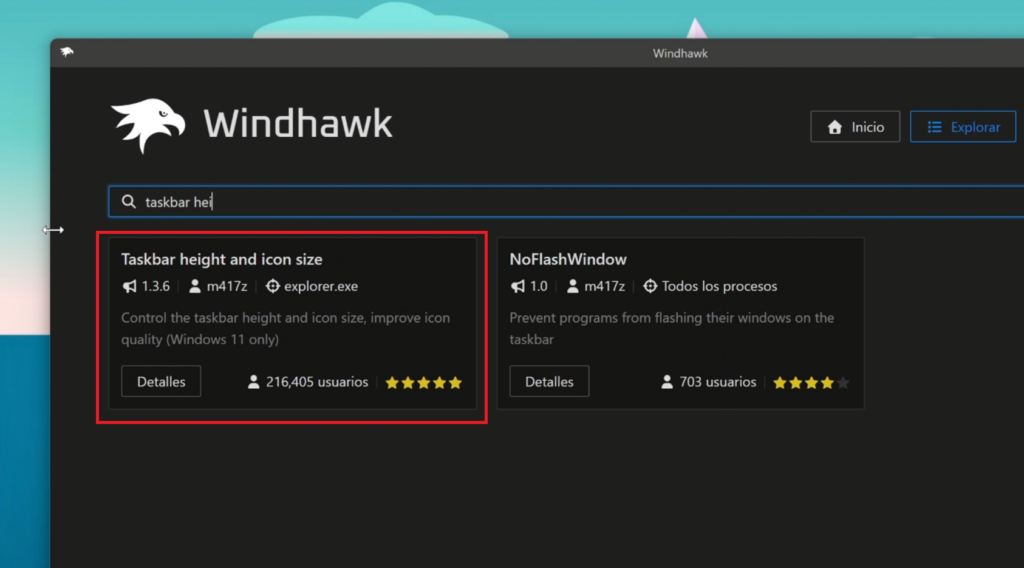Click the author icon in Taskbar height card
This screenshot has height=568, width=1024.
point(195,286)
